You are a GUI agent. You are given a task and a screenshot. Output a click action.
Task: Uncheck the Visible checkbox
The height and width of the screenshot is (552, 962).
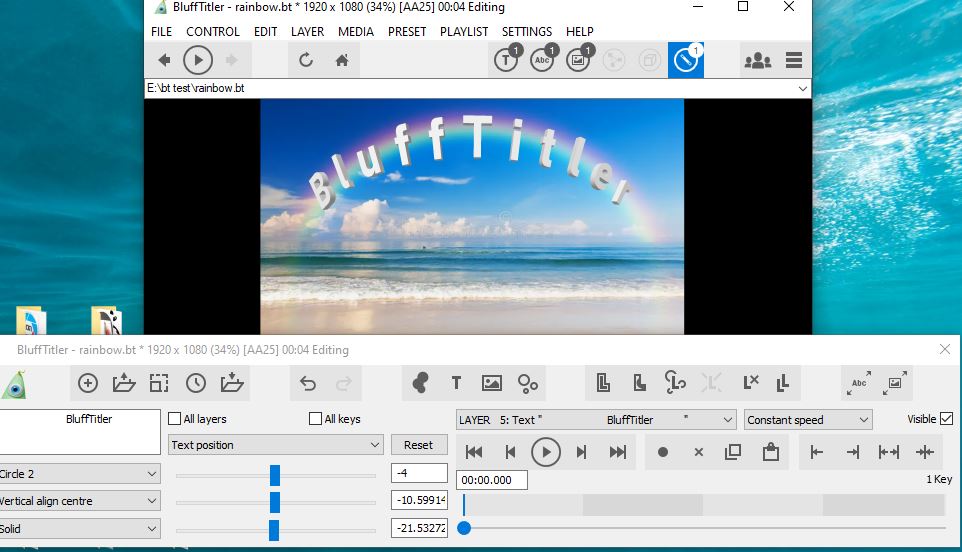pos(946,419)
